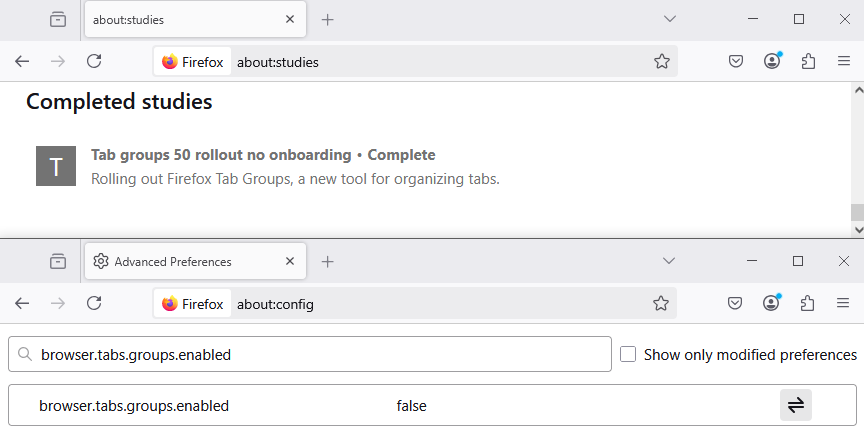Open account profile icon in top window
Image resolution: width=864 pixels, height=443 pixels.
pyautogui.click(x=772, y=61)
